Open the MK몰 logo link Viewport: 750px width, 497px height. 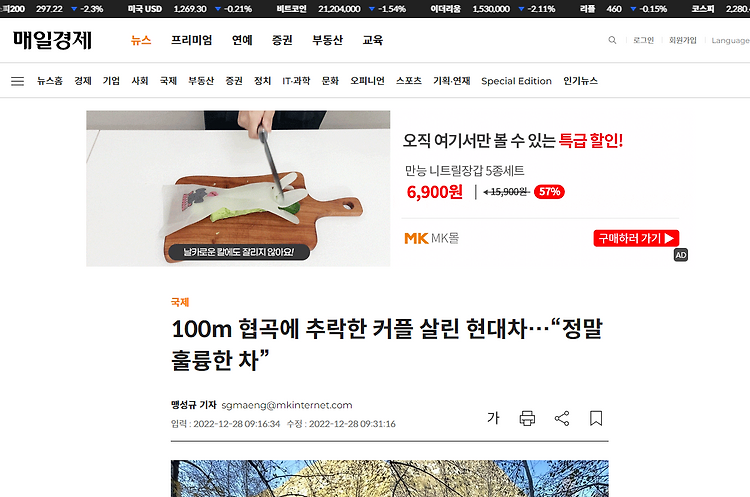[x=431, y=238]
